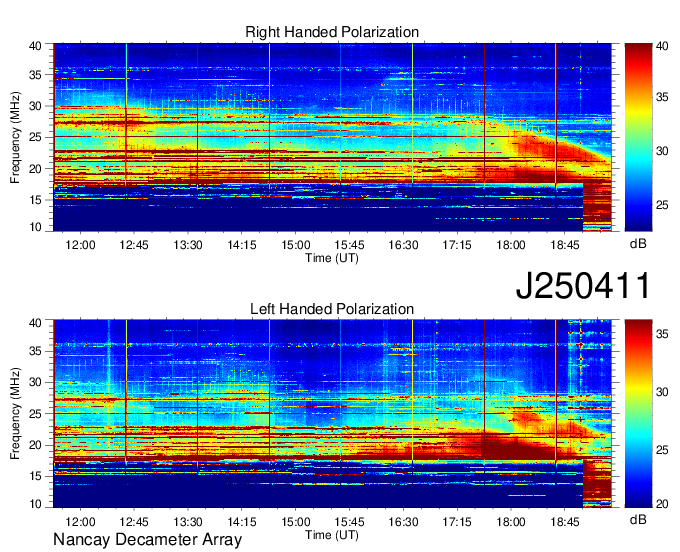Viewport: 680px width, 552px height.
Task: Click 18:45 time tick on left-handed plot
Action: 565,522
